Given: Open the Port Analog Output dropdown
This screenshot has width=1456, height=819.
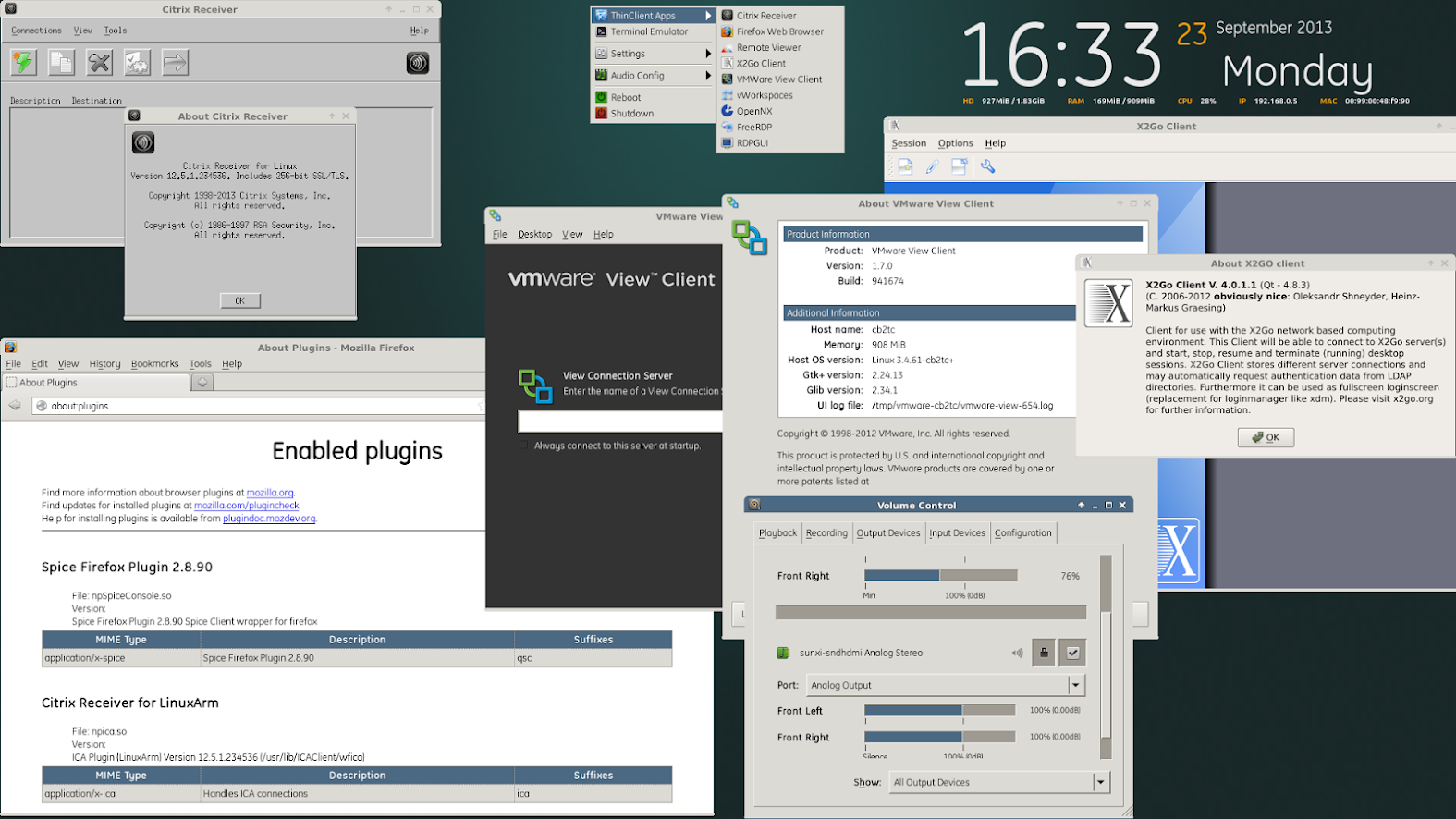Looking at the screenshot, I should click(945, 685).
